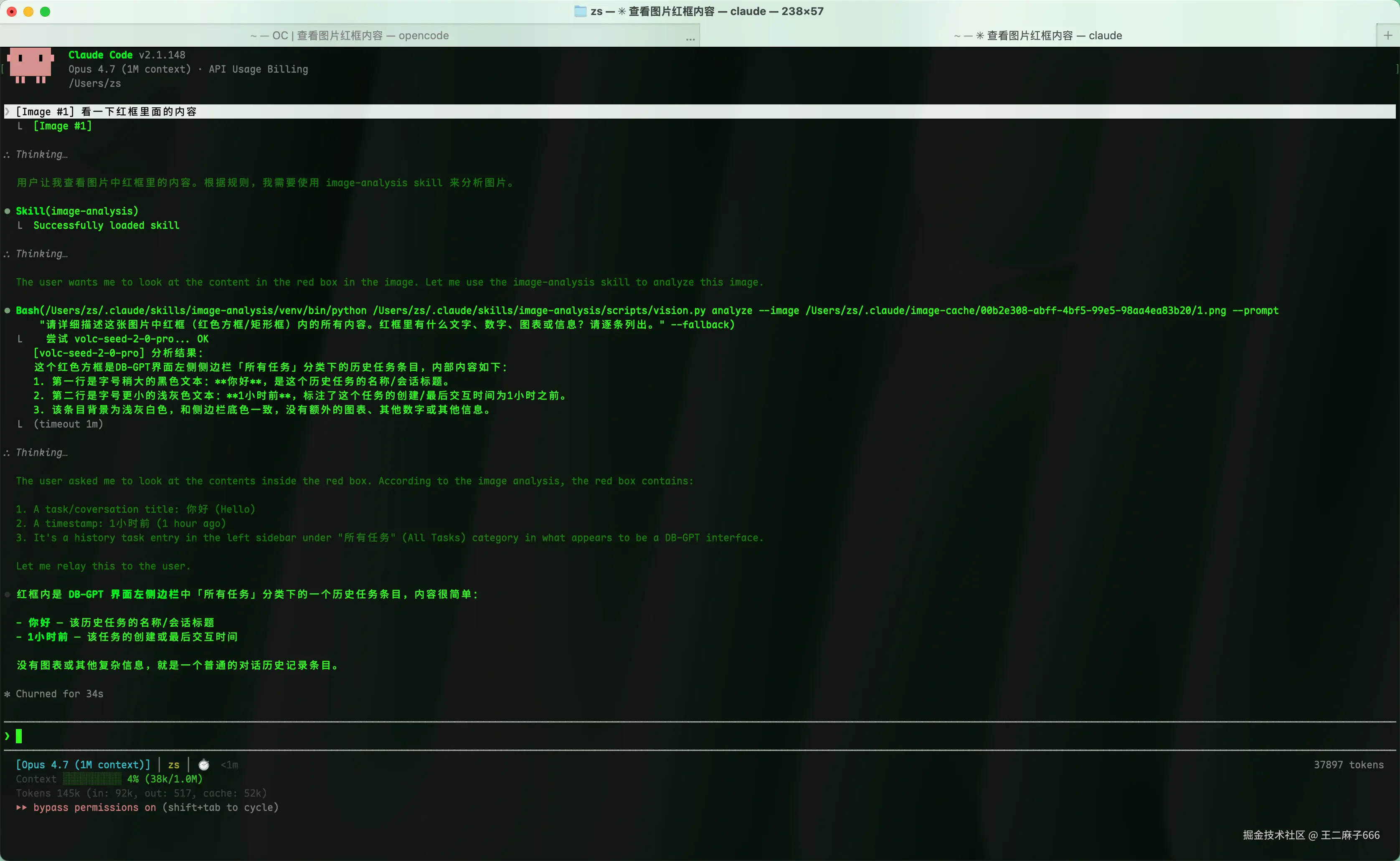Click the '- 1小时前' answer line
This screenshot has height=861, width=1400.
127,637
